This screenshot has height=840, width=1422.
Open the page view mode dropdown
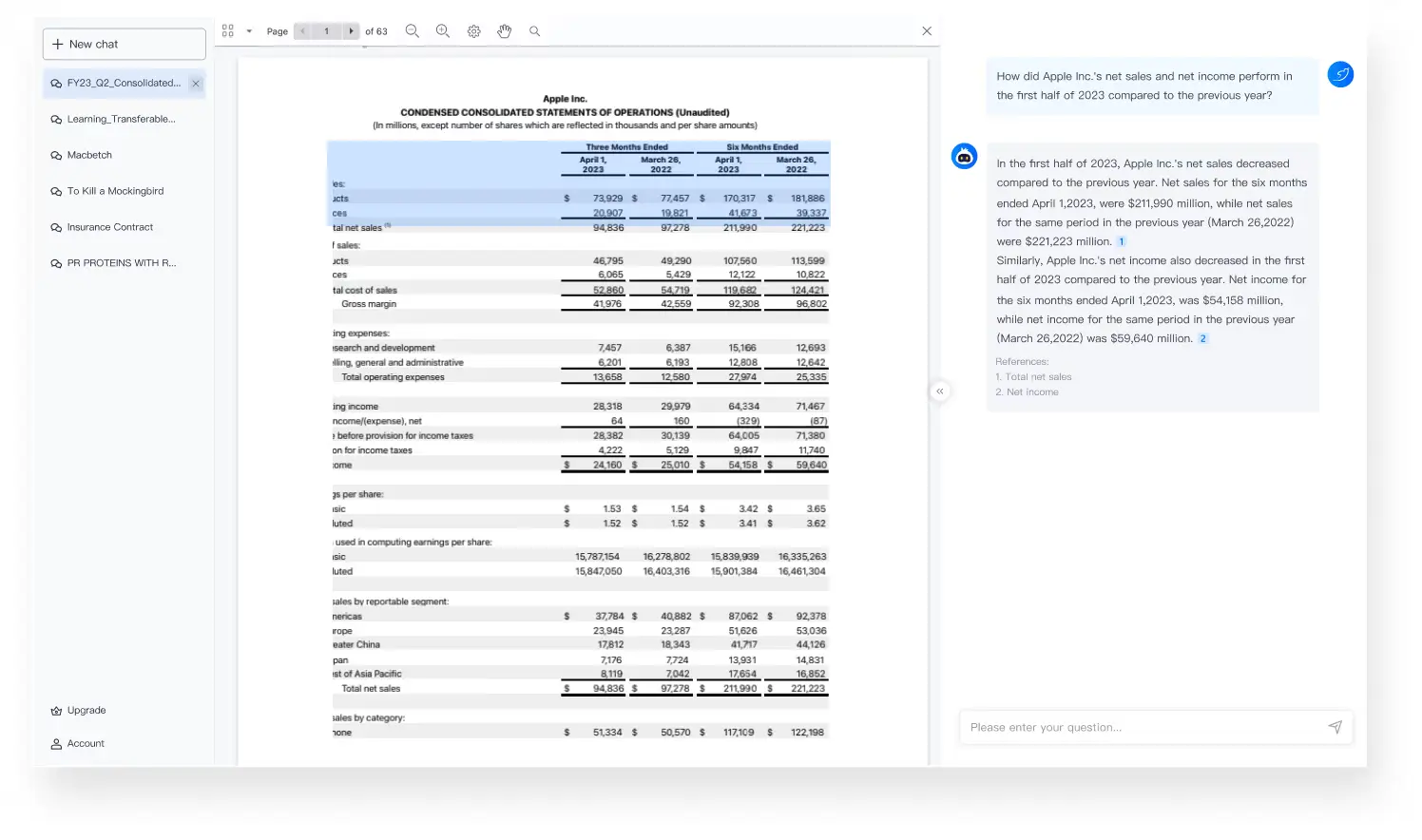tap(247, 30)
